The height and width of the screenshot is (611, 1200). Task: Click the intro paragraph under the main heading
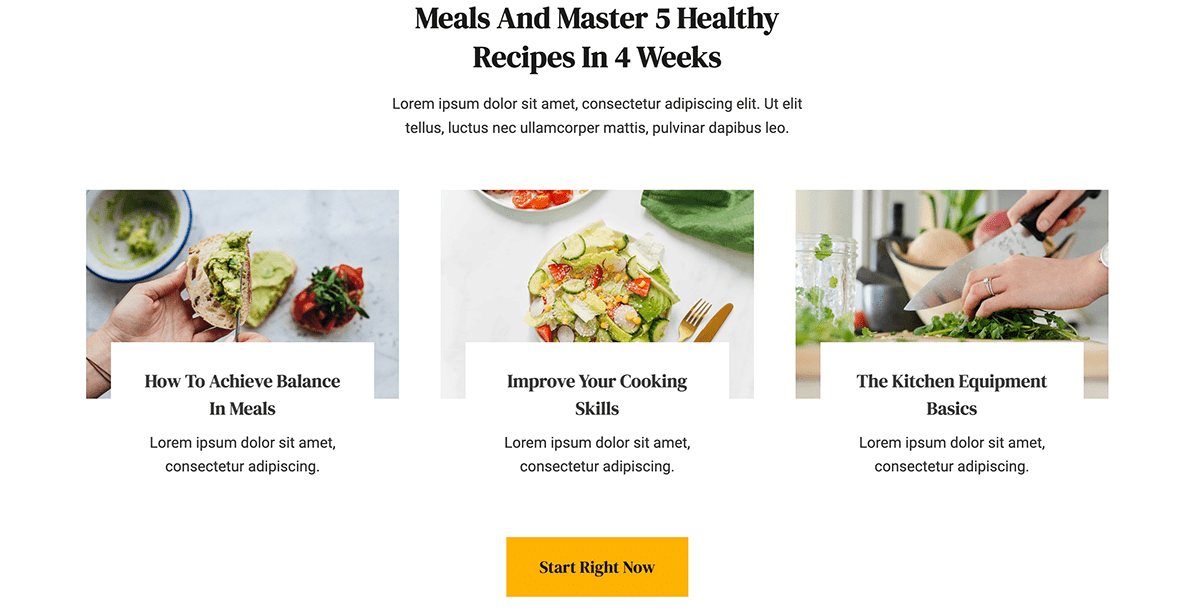click(597, 116)
